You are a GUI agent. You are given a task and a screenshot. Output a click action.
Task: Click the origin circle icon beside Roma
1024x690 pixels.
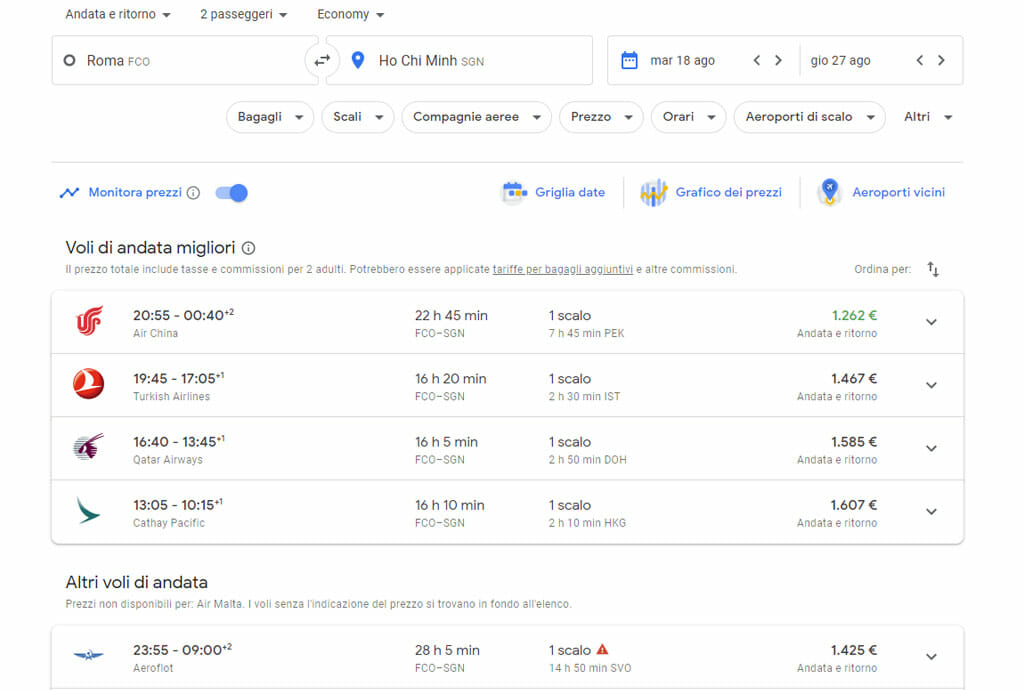[x=69, y=61]
